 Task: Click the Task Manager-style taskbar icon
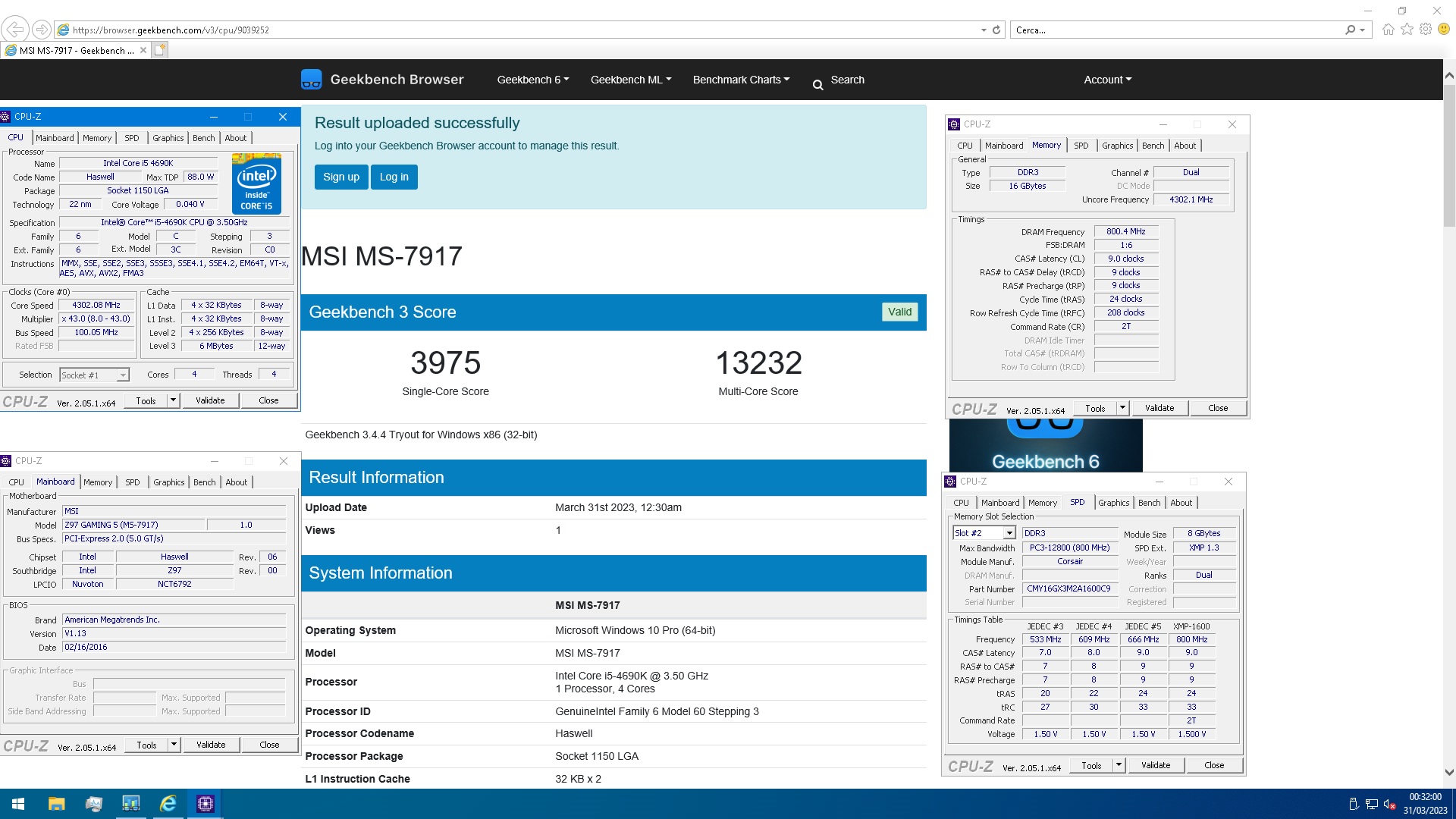pyautogui.click(x=131, y=804)
